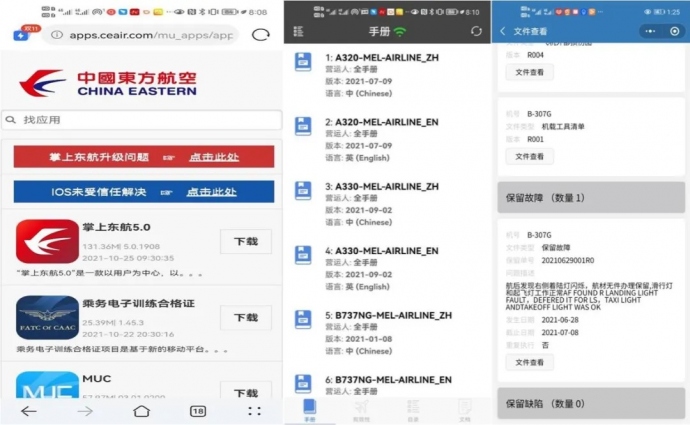Viewport: 690px width, 425px height.
Task: Open the list menu icon beside 手册
Action: [298, 31]
